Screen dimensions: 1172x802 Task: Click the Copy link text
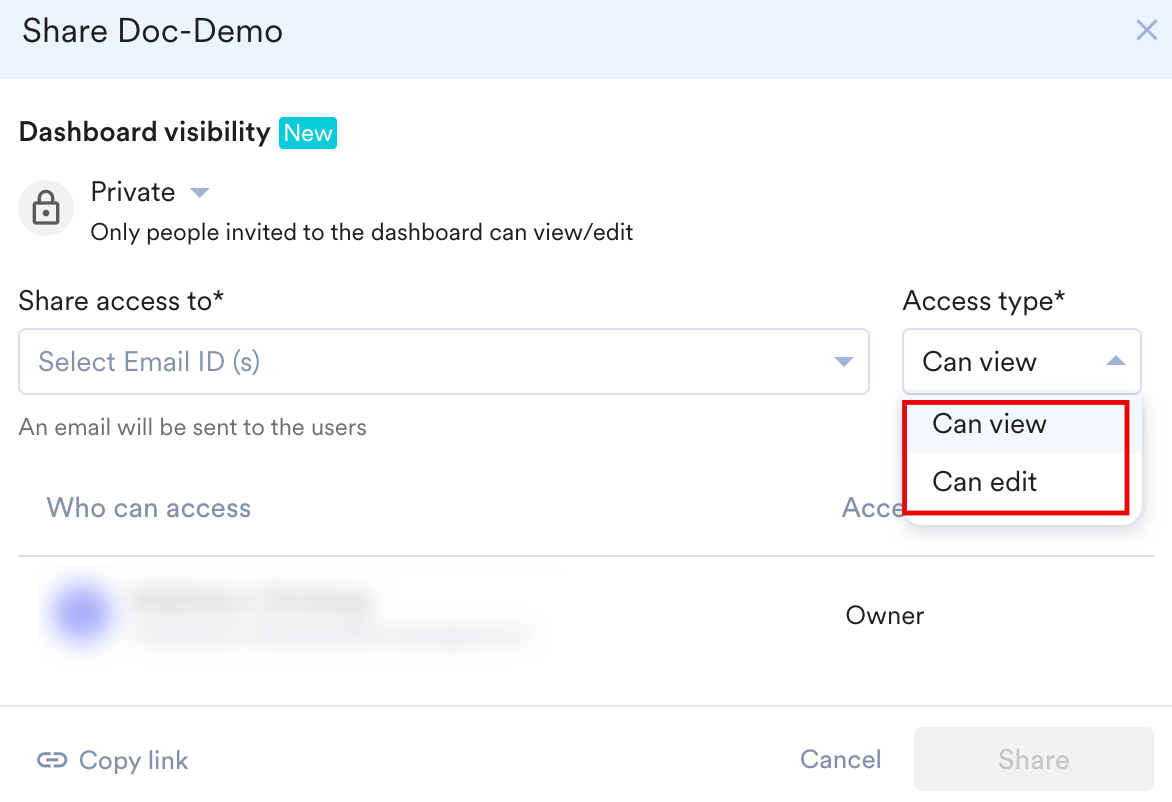point(133,761)
